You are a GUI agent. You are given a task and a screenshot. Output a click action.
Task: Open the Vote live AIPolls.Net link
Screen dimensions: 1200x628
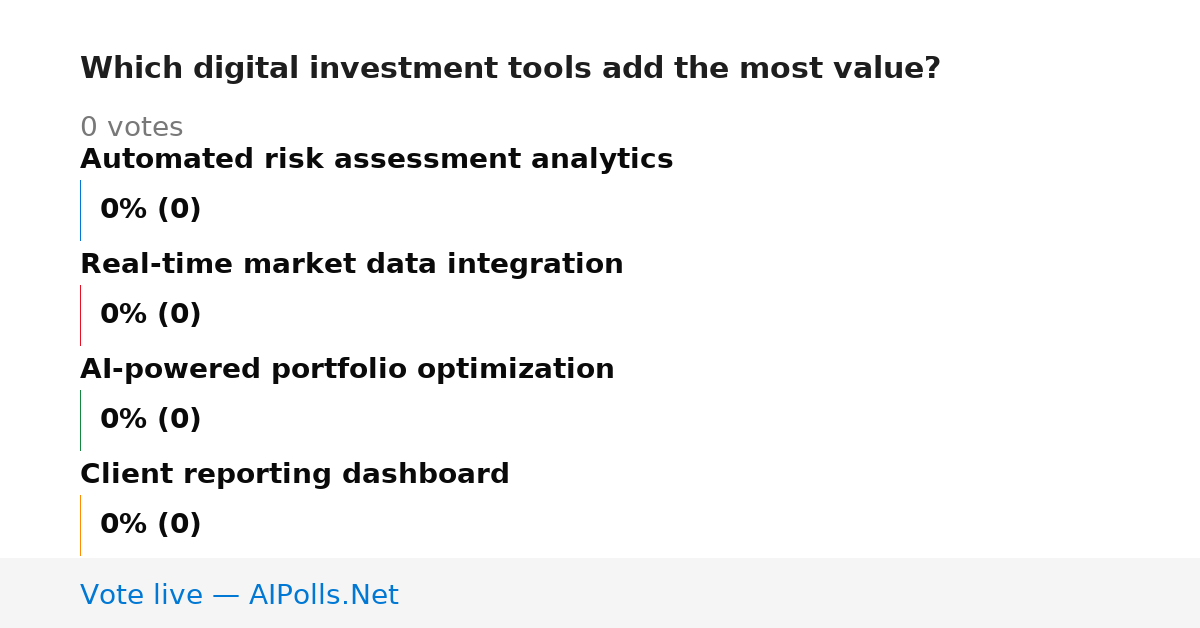click(239, 595)
